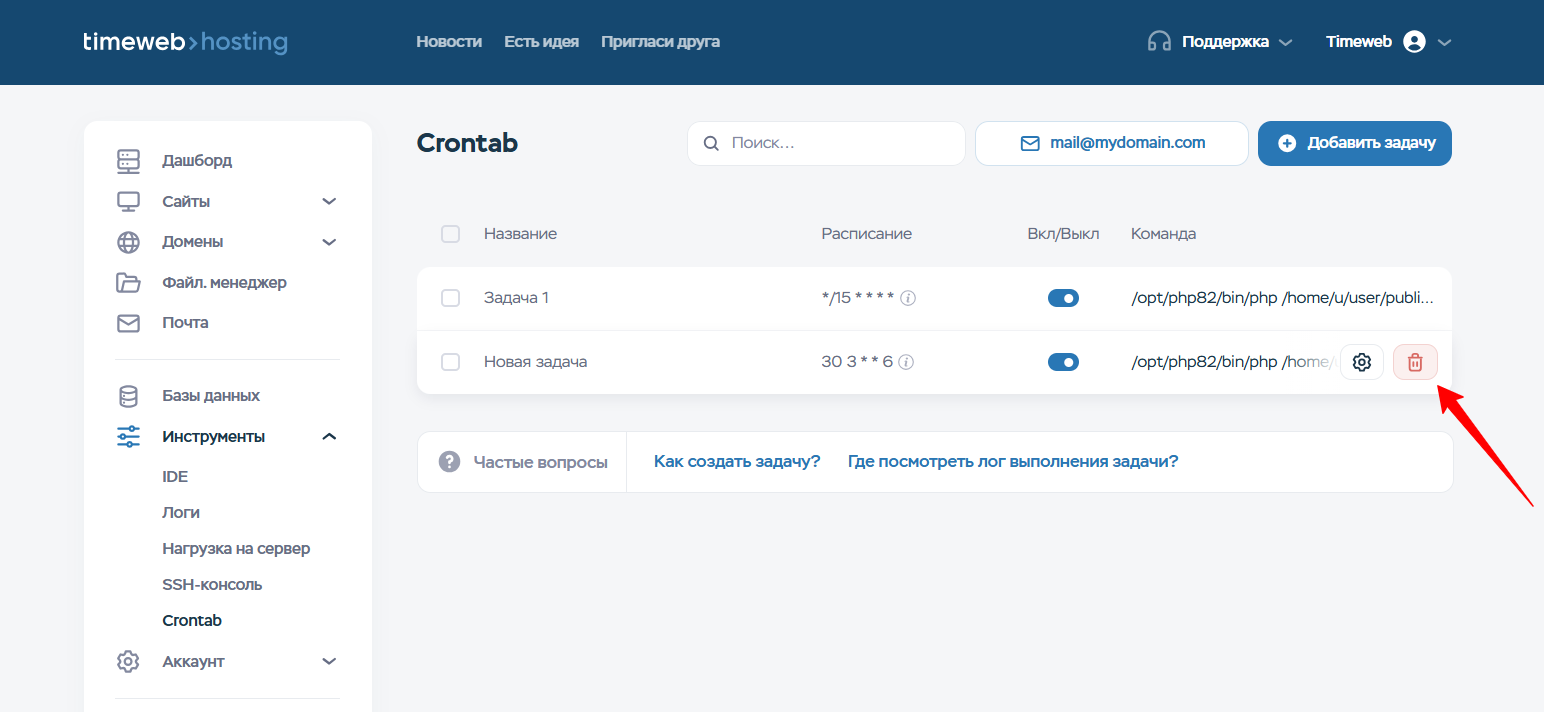Disable the Задача 1 toggle switch
1544x712 pixels.
[x=1063, y=298]
